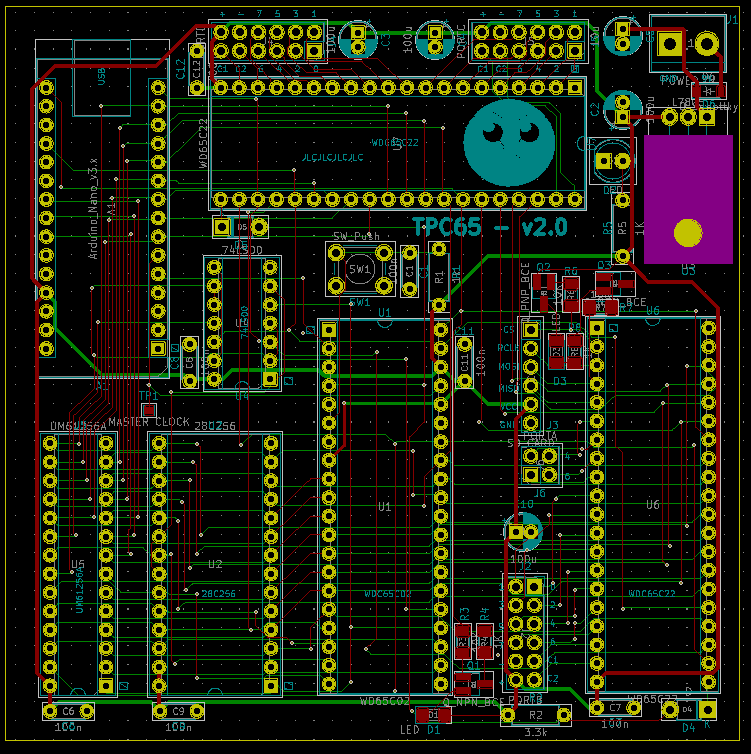The height and width of the screenshot is (754, 751).
Task: Click the MISO pin label on J3
Action: point(509,388)
